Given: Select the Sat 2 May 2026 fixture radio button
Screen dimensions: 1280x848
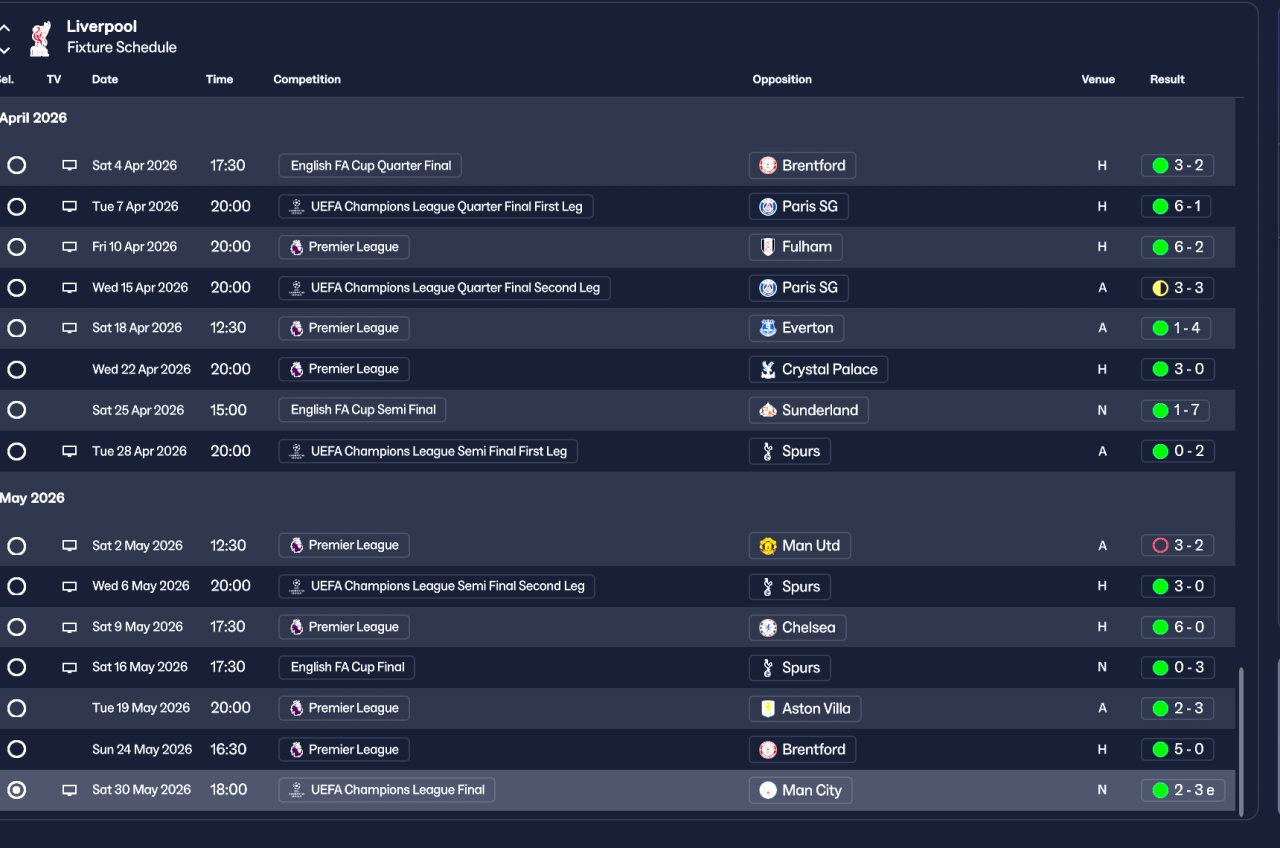Looking at the screenshot, I should pyautogui.click(x=16, y=546).
